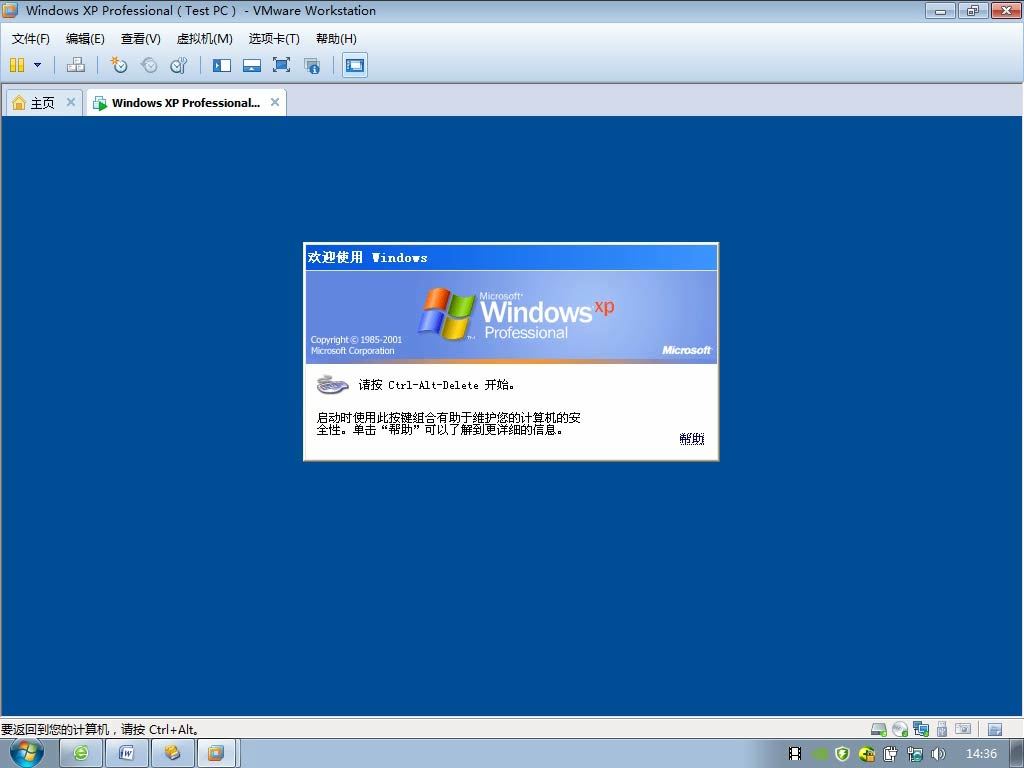Click the volume speaker tray icon
This screenshot has height=768, width=1024.
click(x=938, y=754)
